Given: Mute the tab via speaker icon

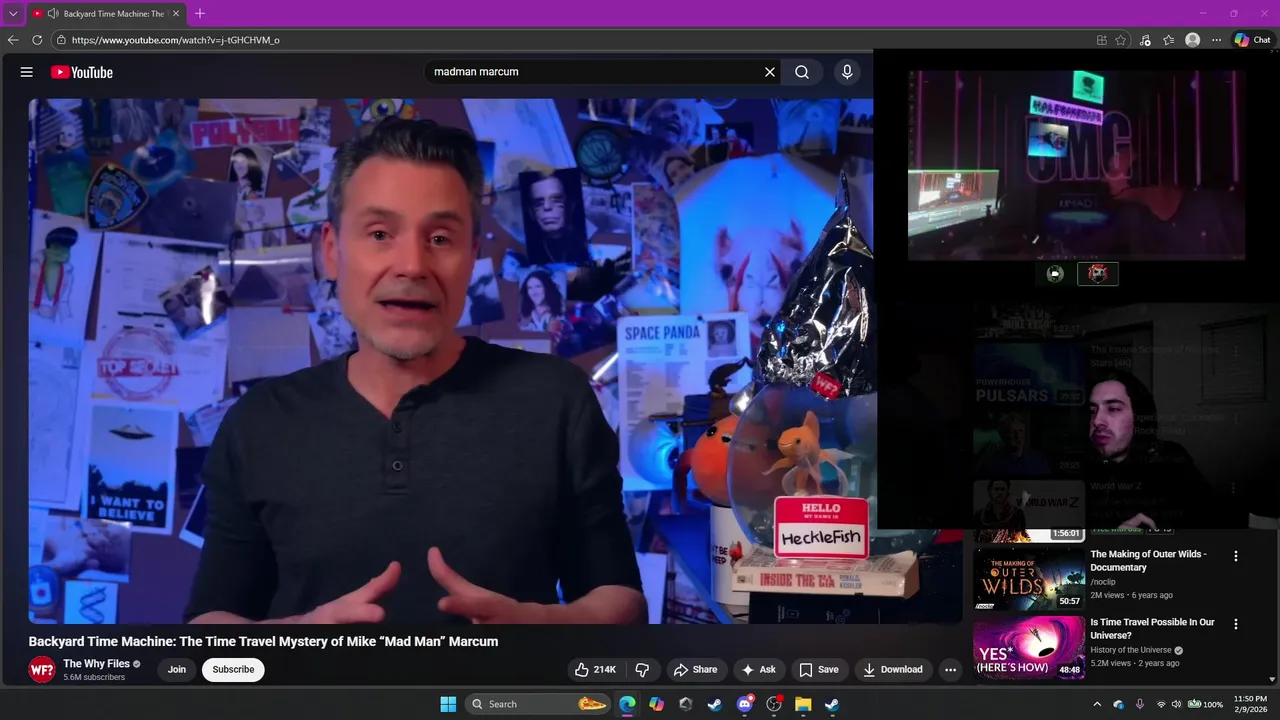Looking at the screenshot, I should click(52, 14).
